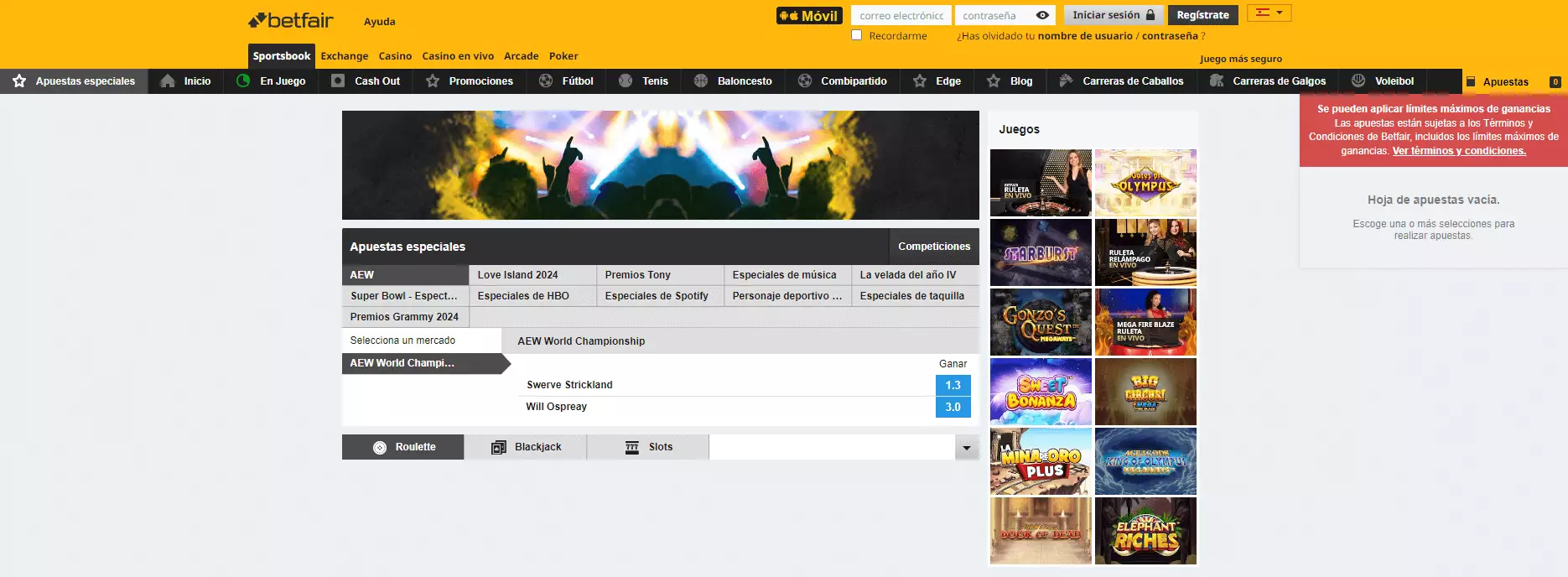1568x577 pixels.
Task: Open Mega Fire Blaze Ruleta thumbnail
Action: (x=1145, y=322)
